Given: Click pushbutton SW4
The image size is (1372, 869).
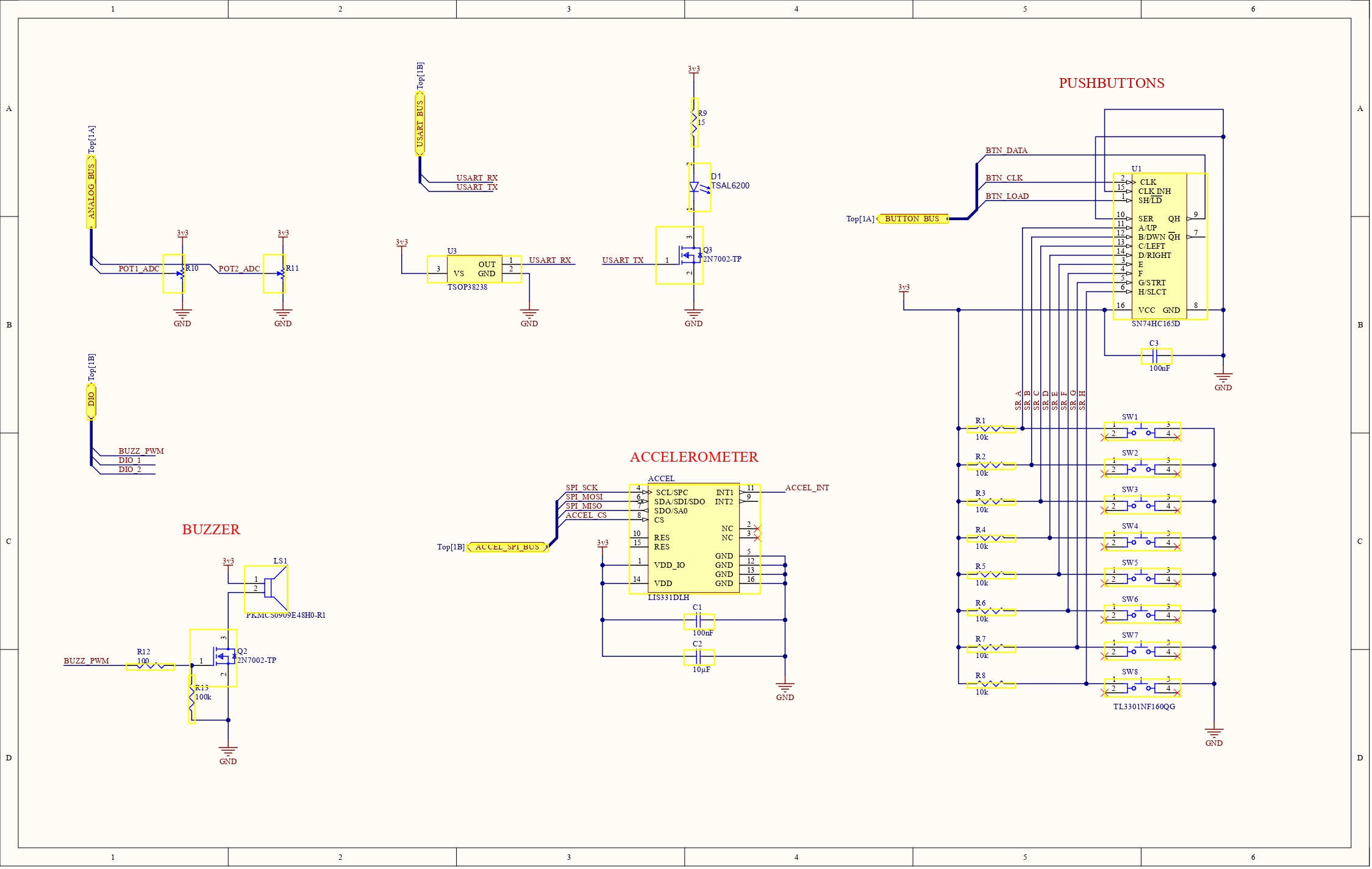Looking at the screenshot, I should coord(1142,542).
